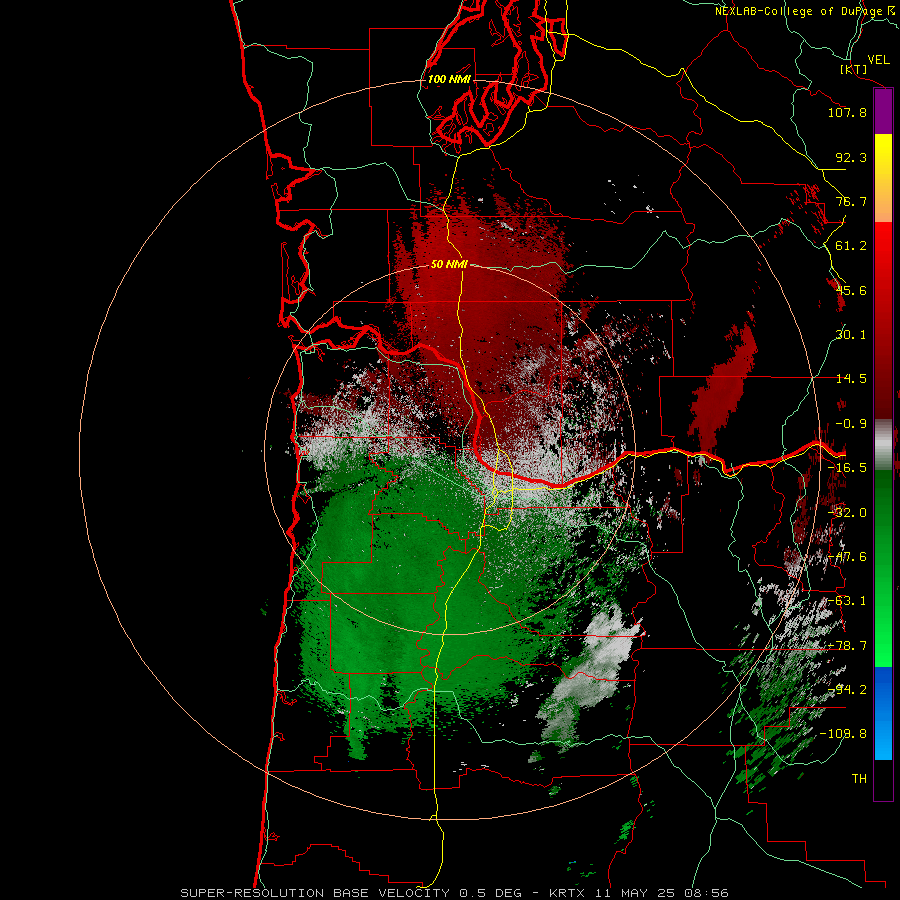Image resolution: width=900 pixels, height=900 pixels.
Task: Click the [KT] units label
Action: [x=854, y=69]
